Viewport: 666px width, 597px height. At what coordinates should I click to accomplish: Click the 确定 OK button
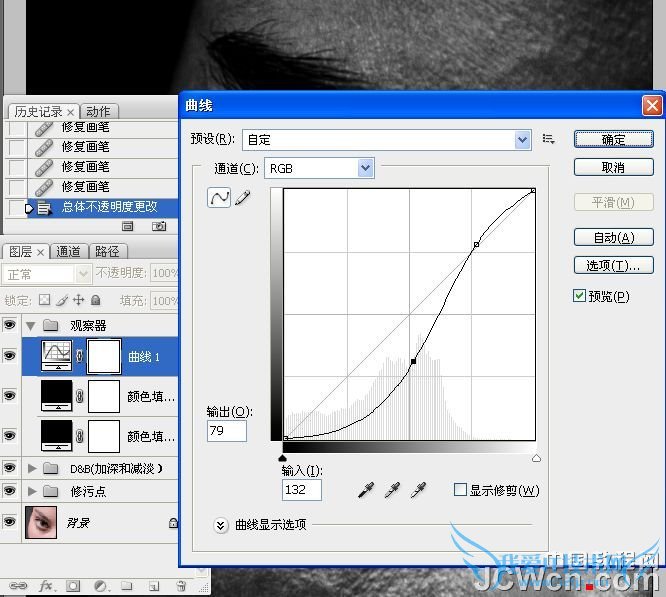pyautogui.click(x=613, y=140)
